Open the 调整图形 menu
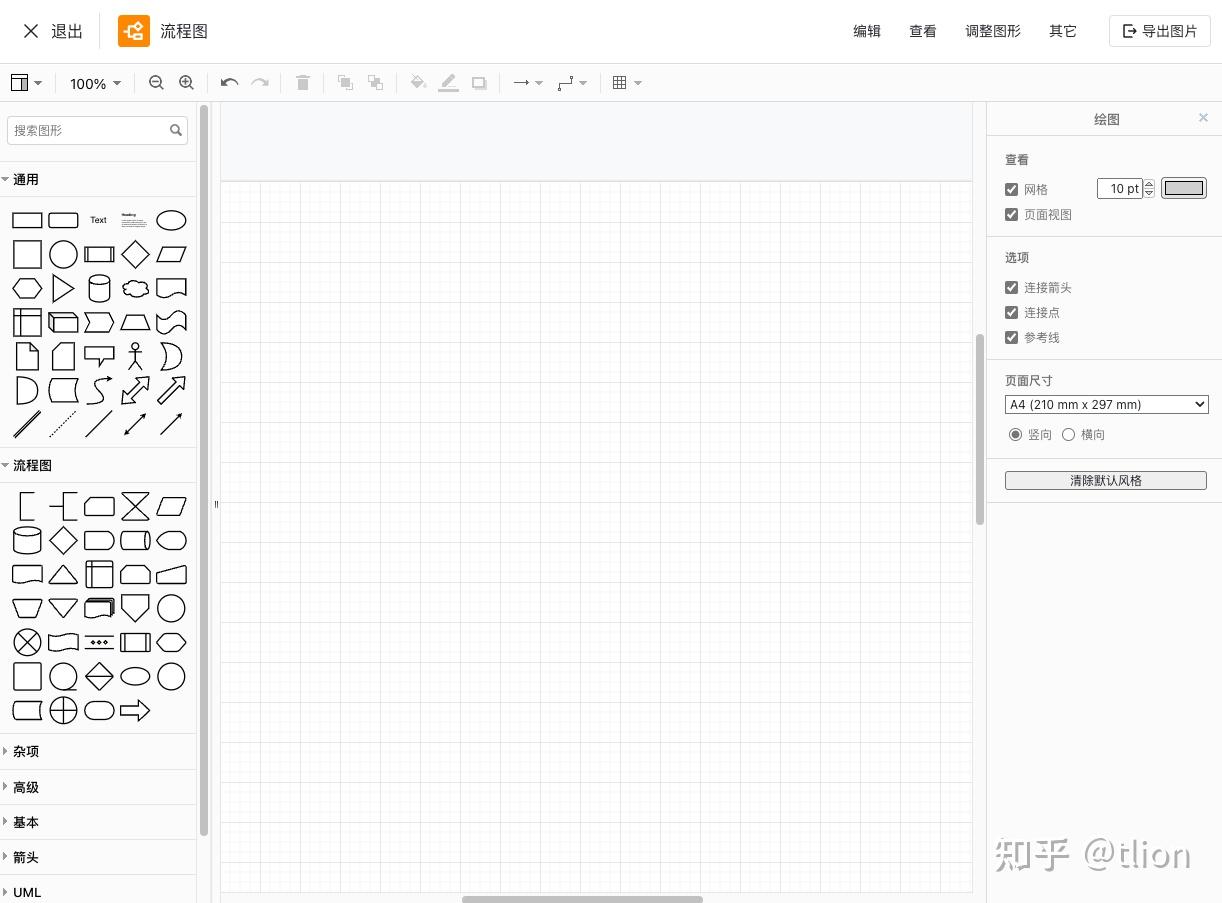Viewport: 1222px width, 903px height. (993, 31)
